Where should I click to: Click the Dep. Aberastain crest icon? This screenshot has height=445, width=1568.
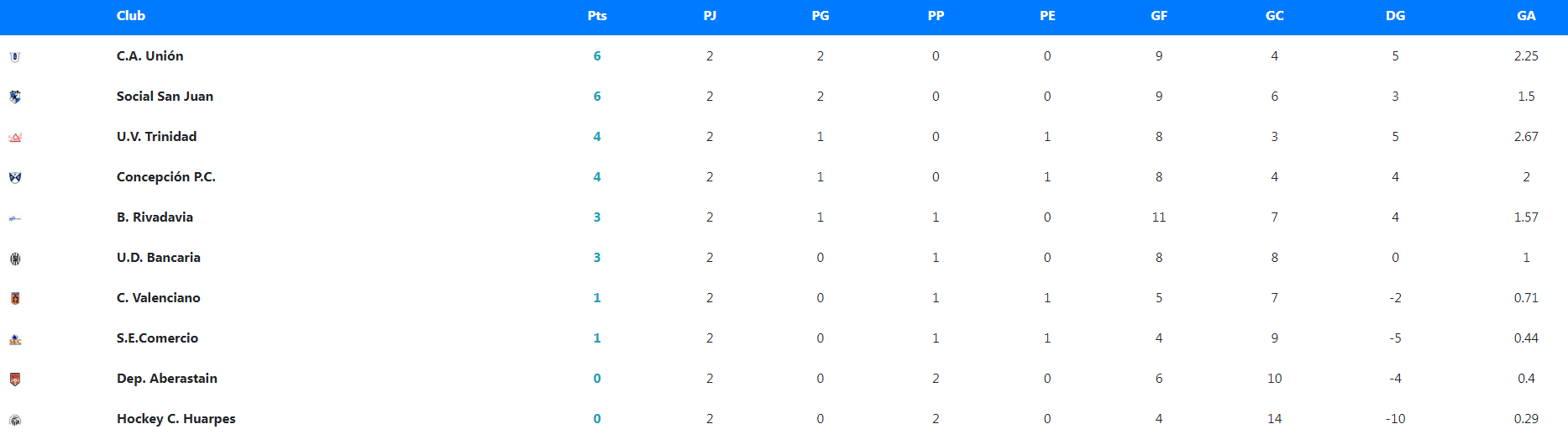coord(15,380)
